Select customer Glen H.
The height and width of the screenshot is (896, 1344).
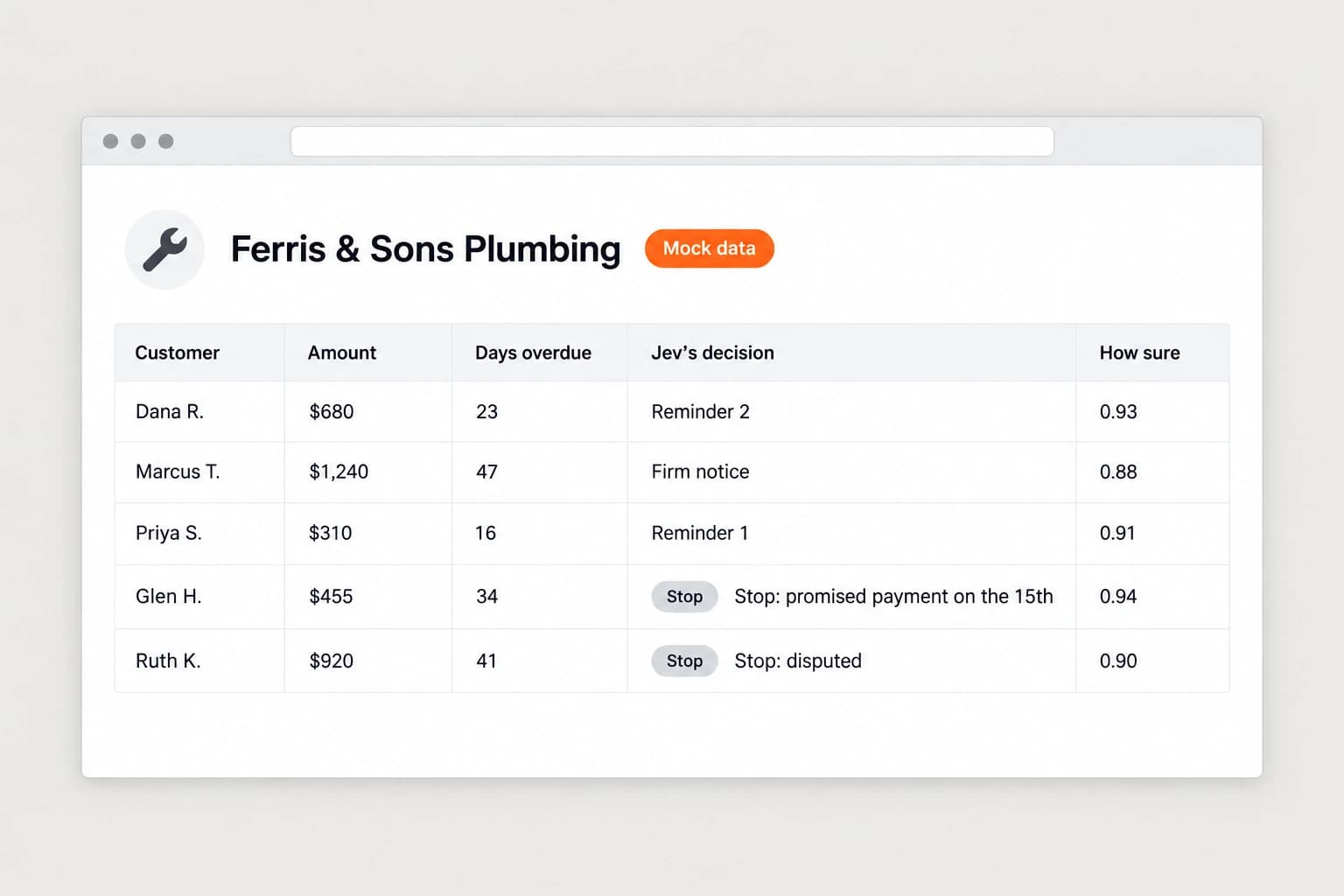pyautogui.click(x=169, y=597)
